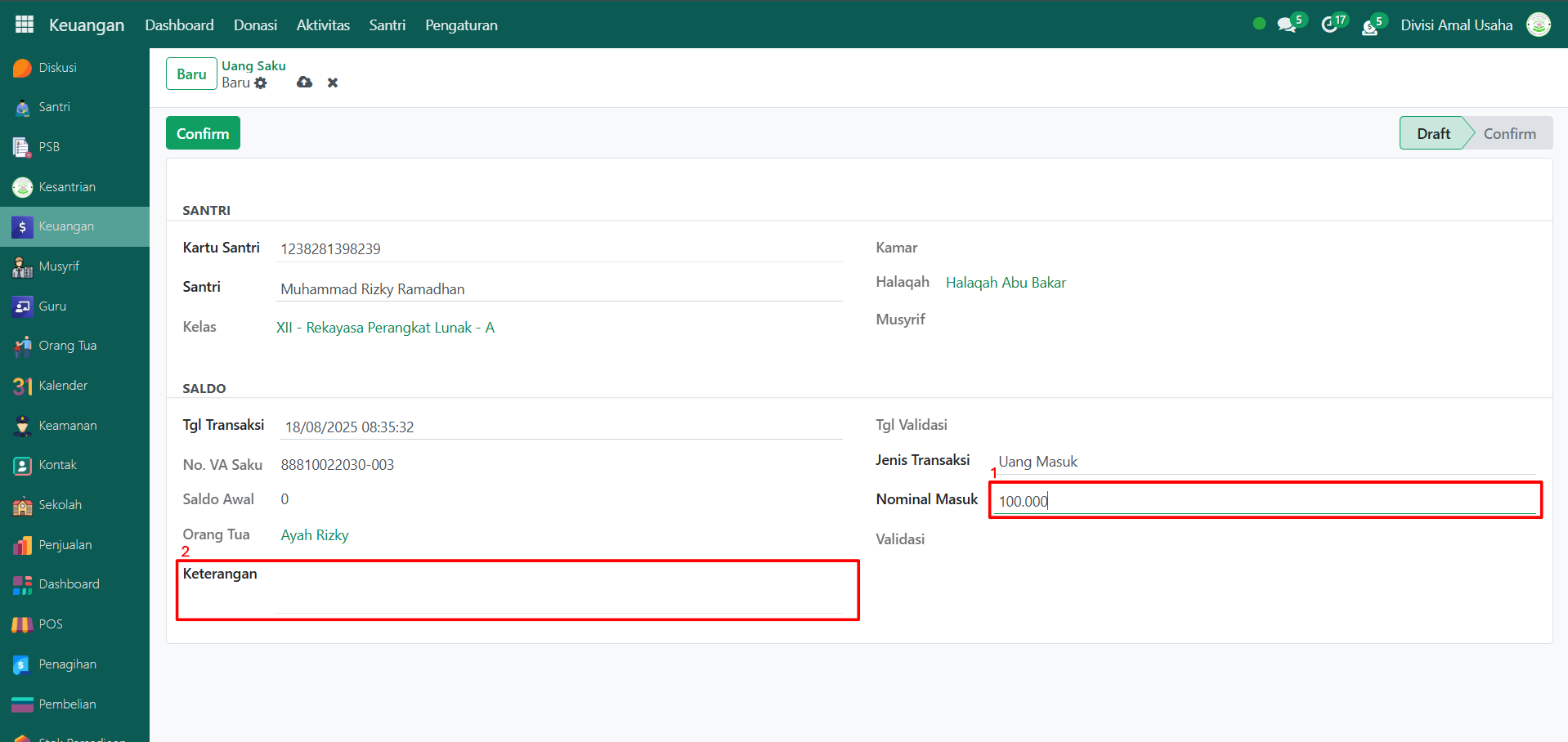1568x742 pixels.
Task: Open the Halaqah Abu Bakar link
Action: pyautogui.click(x=1006, y=283)
